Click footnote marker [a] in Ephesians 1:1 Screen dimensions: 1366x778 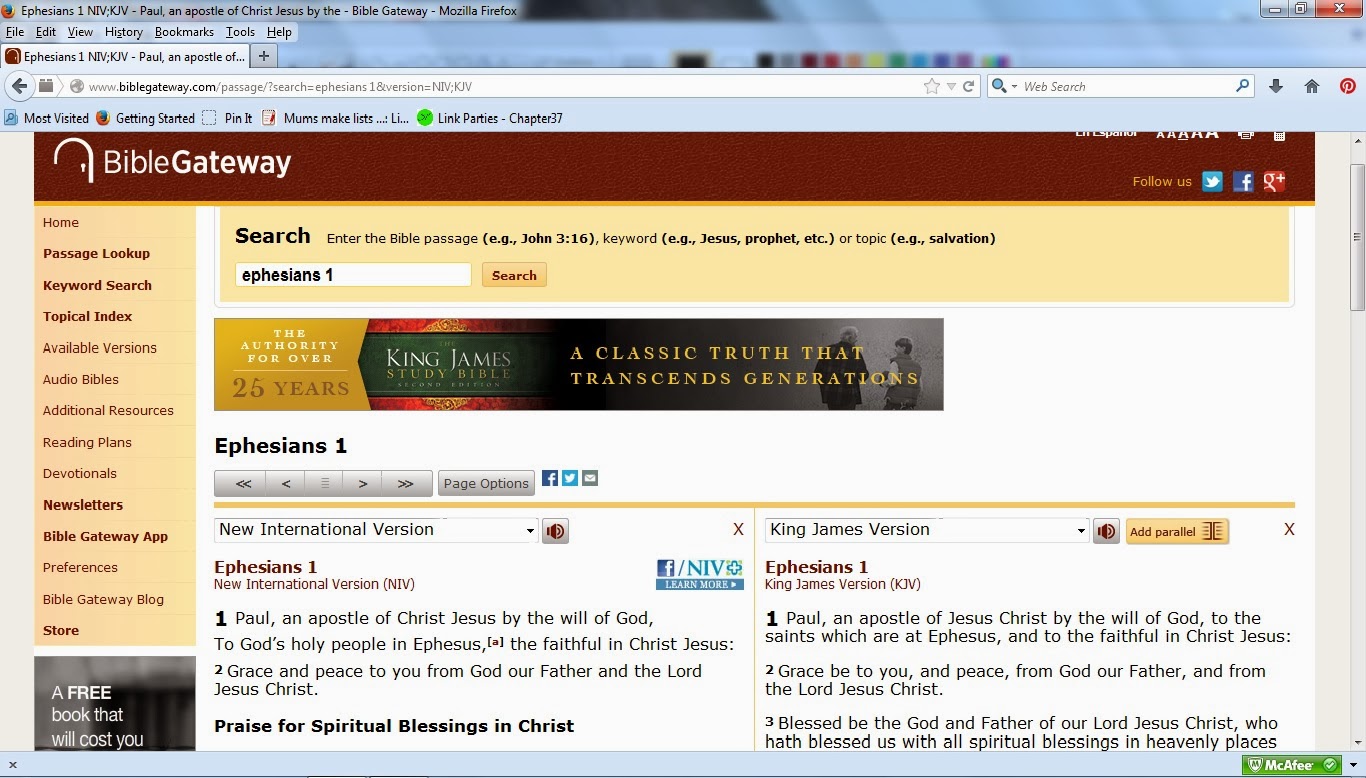pos(495,643)
